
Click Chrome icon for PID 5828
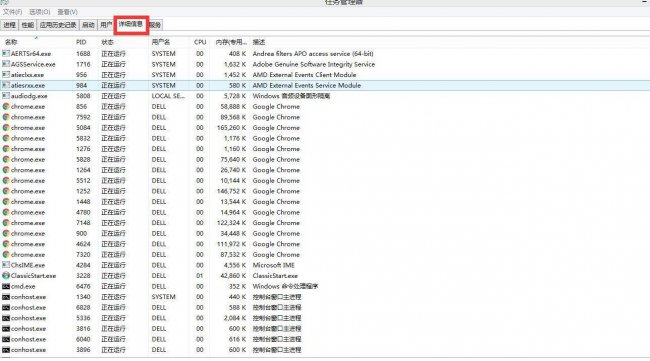coord(6,159)
